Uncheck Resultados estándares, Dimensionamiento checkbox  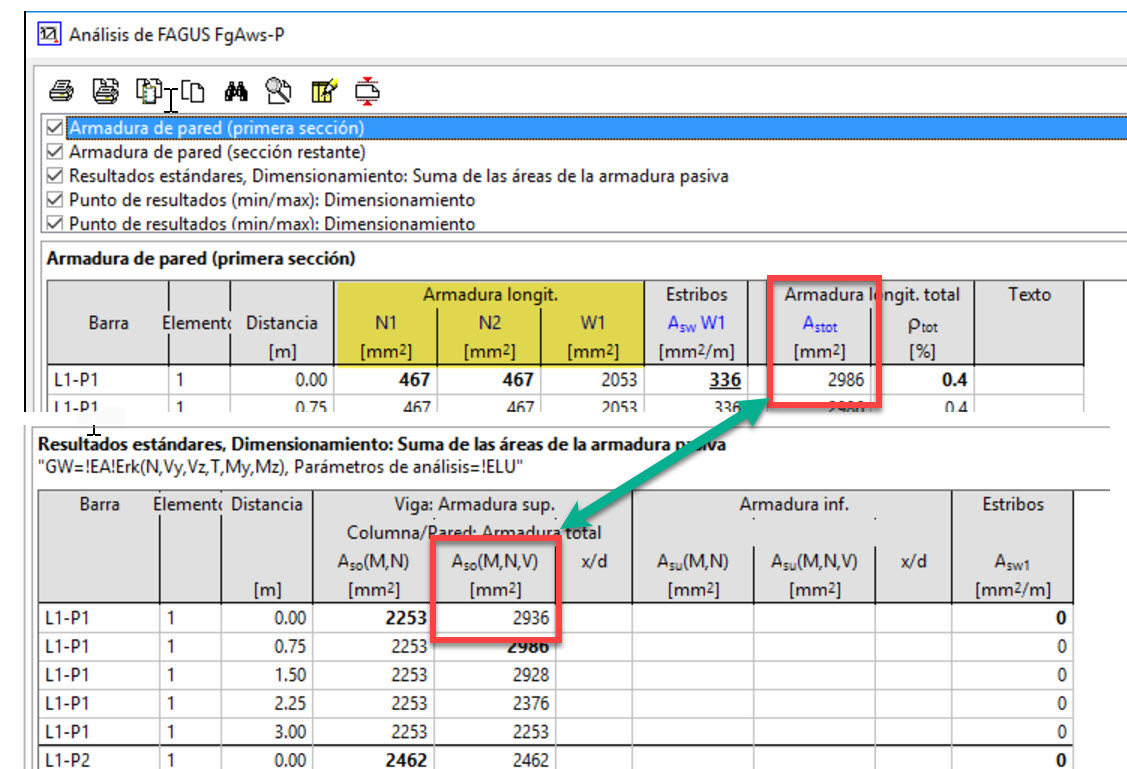pyautogui.click(x=56, y=176)
